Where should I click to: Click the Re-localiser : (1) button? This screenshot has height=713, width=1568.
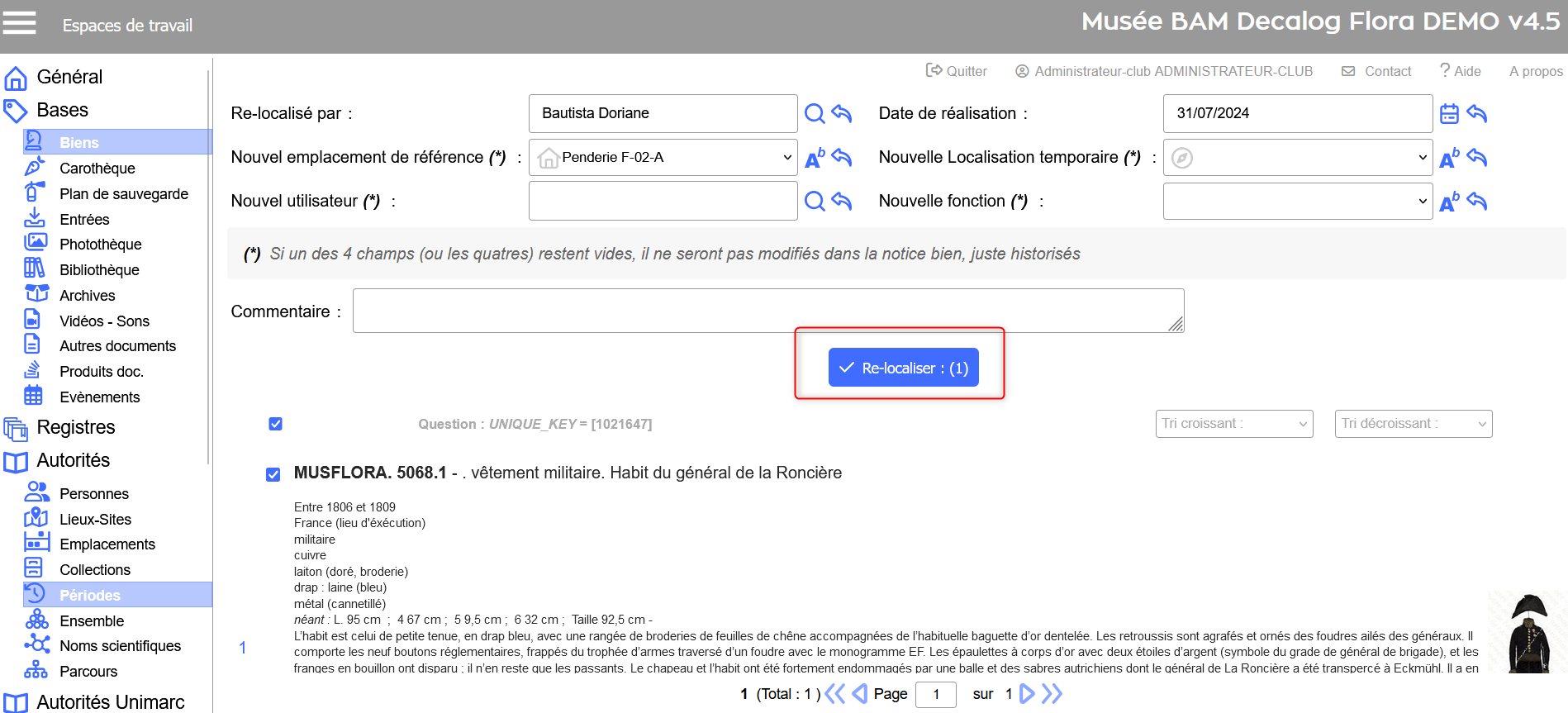pos(903,368)
